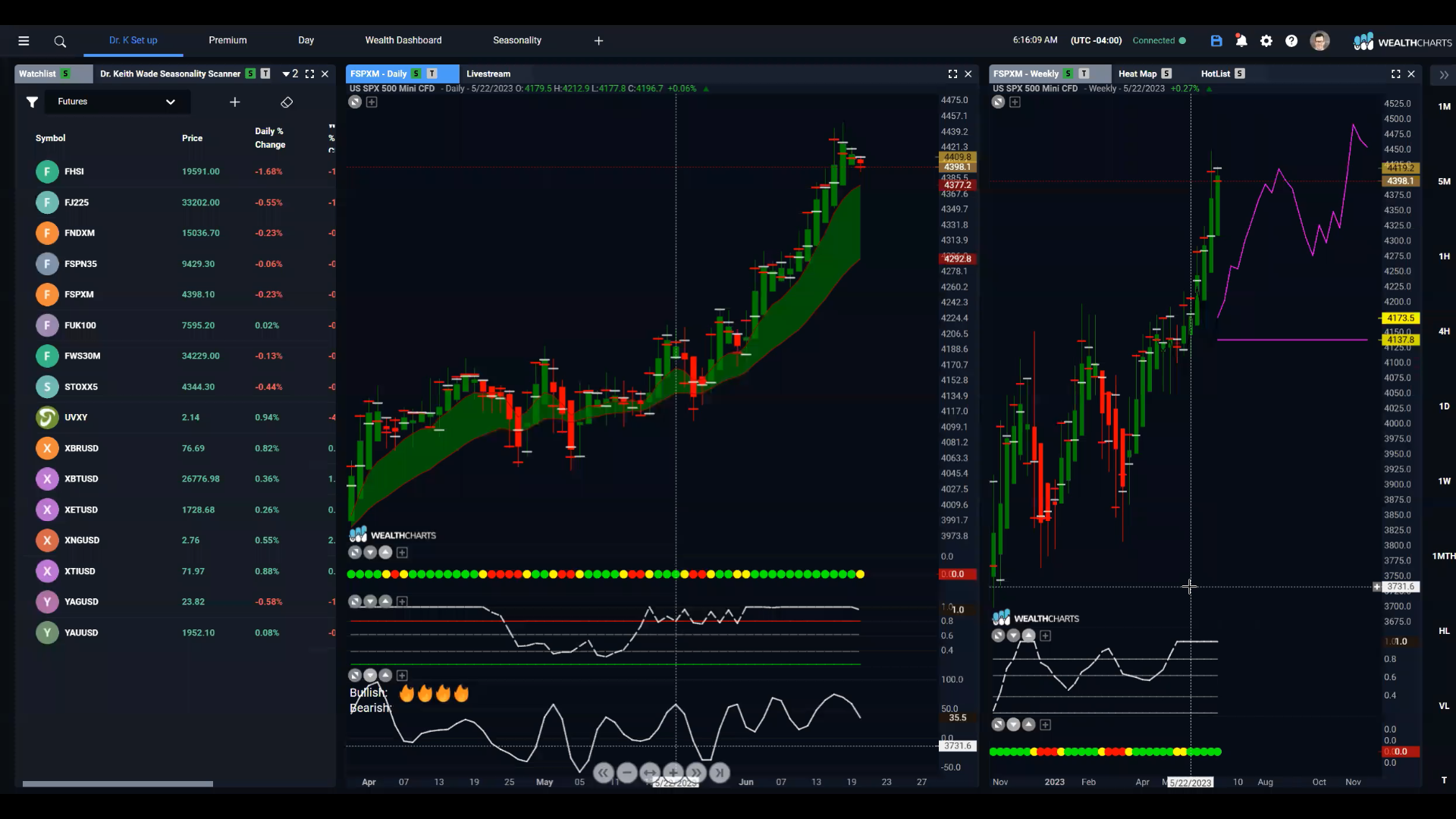
Task: Click the watchlist filter funnel icon
Action: pyautogui.click(x=32, y=102)
